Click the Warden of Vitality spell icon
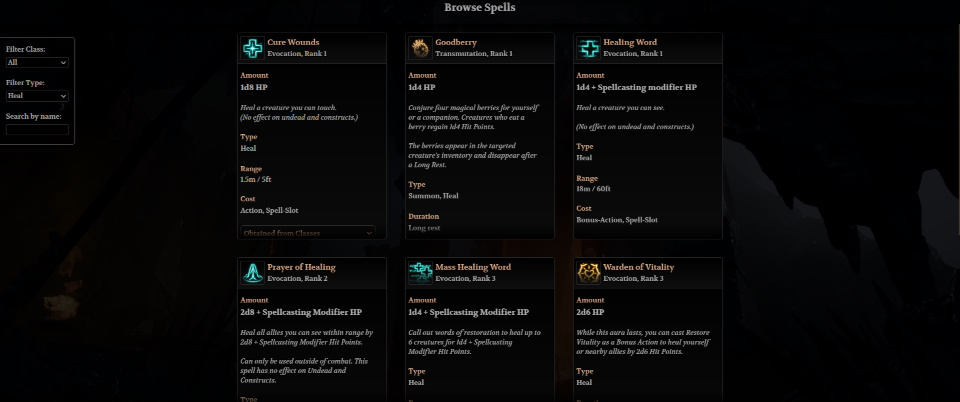The width and height of the screenshot is (960, 402). pyautogui.click(x=588, y=273)
